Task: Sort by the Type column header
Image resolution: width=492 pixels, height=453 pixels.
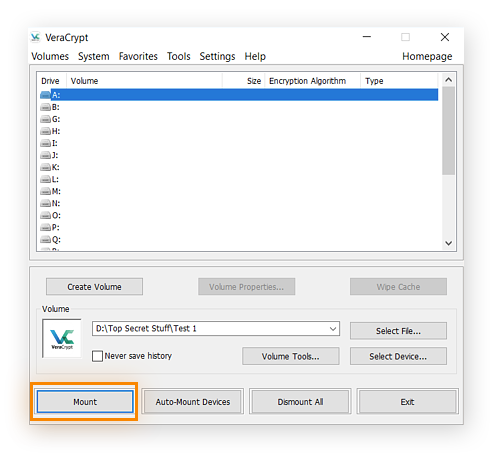Action: tap(399, 81)
